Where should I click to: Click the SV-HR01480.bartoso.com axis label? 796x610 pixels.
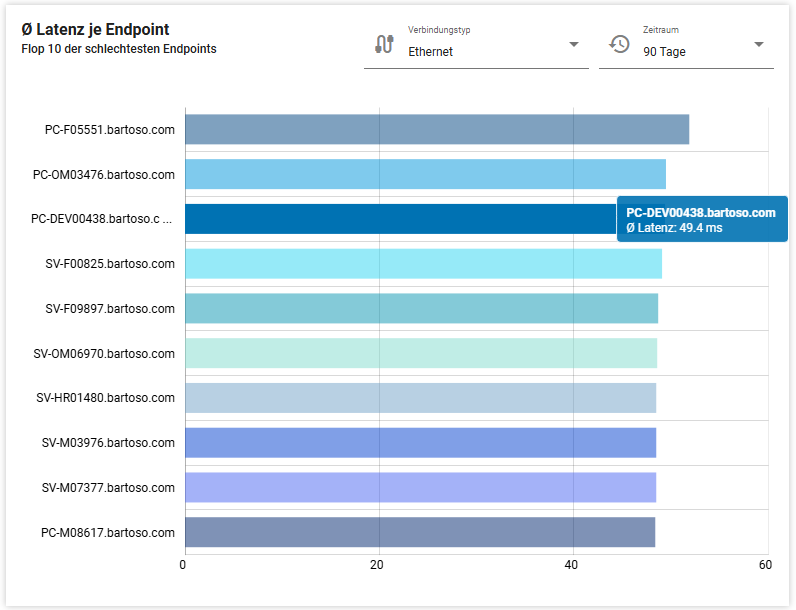coord(106,398)
